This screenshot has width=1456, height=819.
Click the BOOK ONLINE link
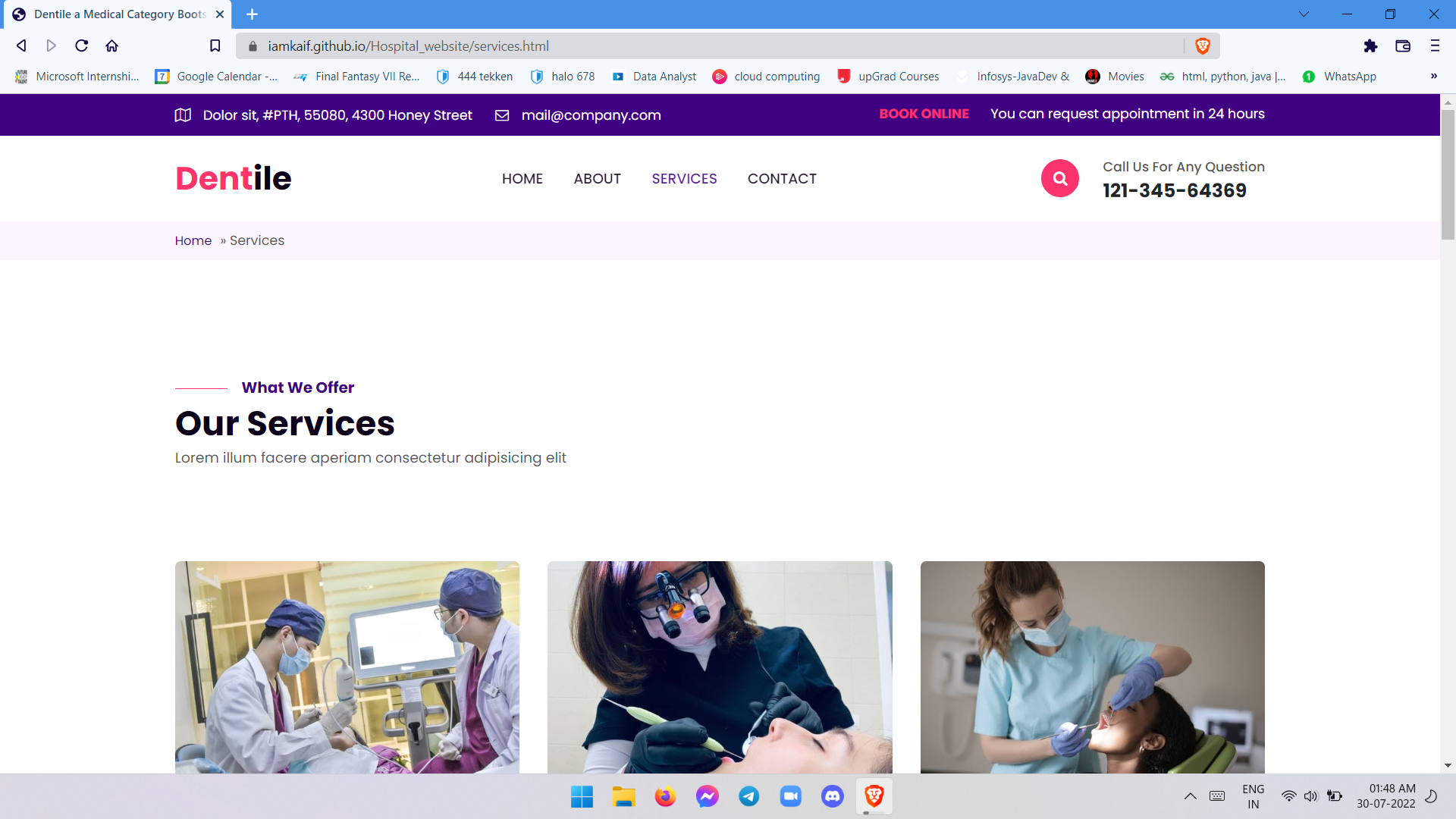[x=924, y=114]
